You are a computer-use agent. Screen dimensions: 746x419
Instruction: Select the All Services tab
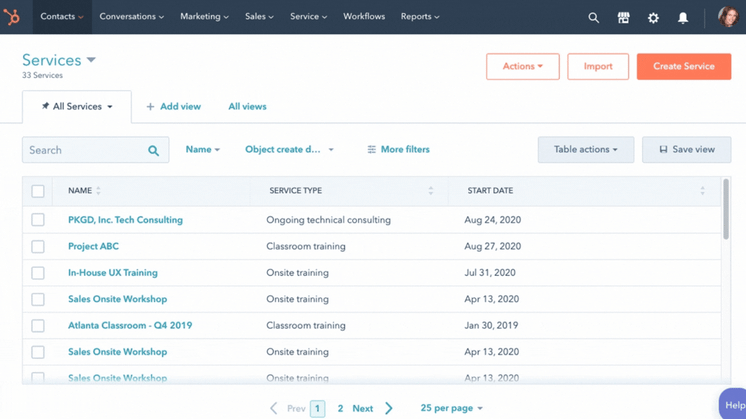[x=77, y=107]
